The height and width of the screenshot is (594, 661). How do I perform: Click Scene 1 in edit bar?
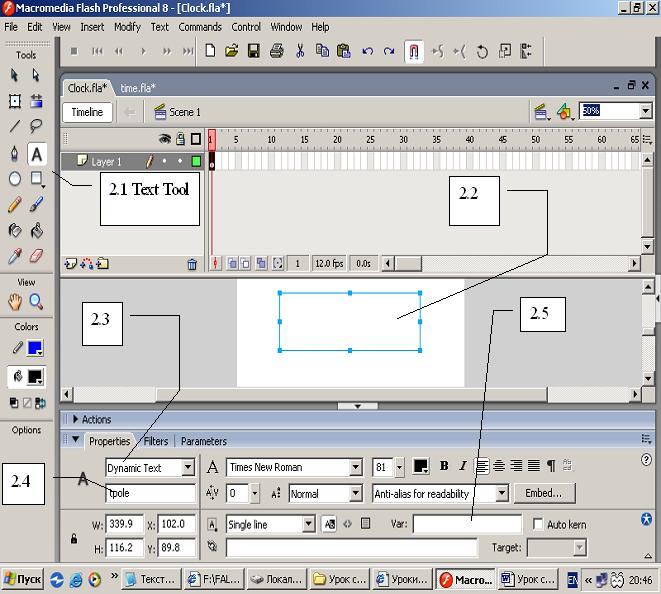[177, 112]
